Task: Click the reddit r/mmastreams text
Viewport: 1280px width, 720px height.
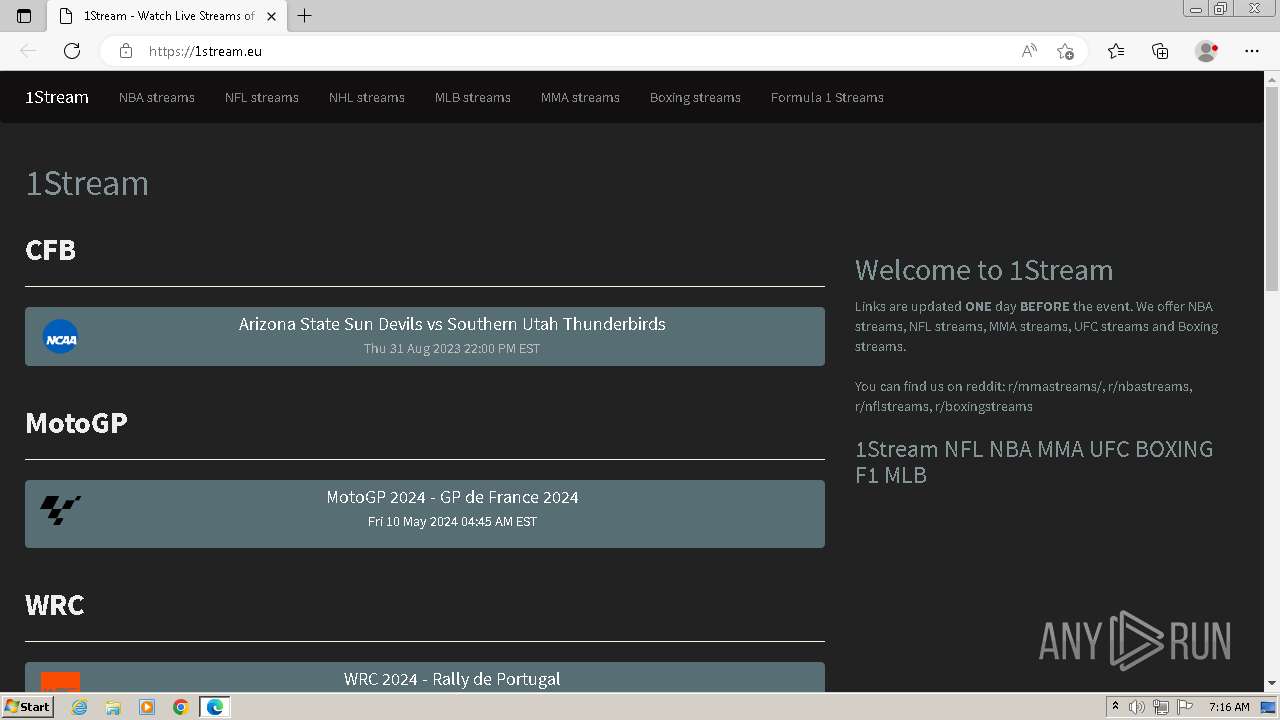Action: point(1055,386)
